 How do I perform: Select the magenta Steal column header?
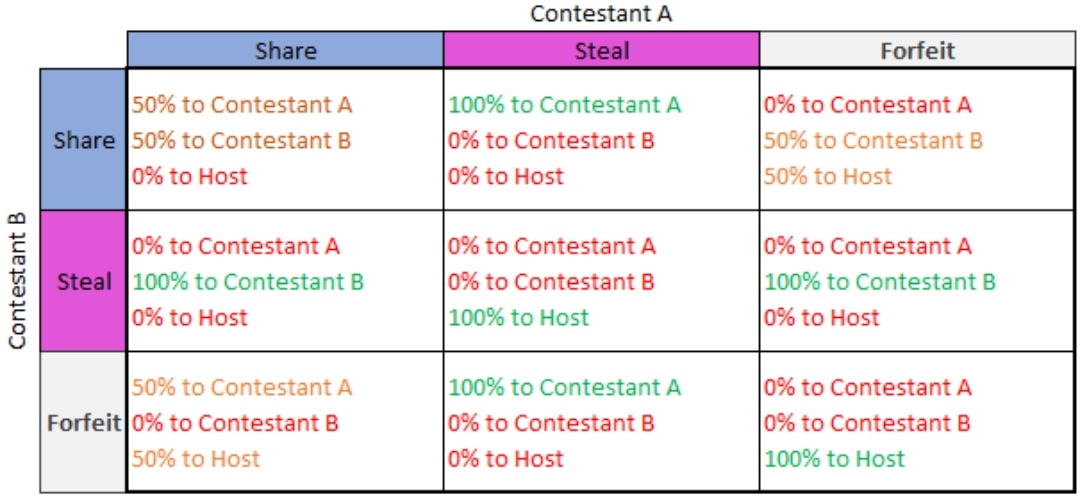(x=601, y=50)
